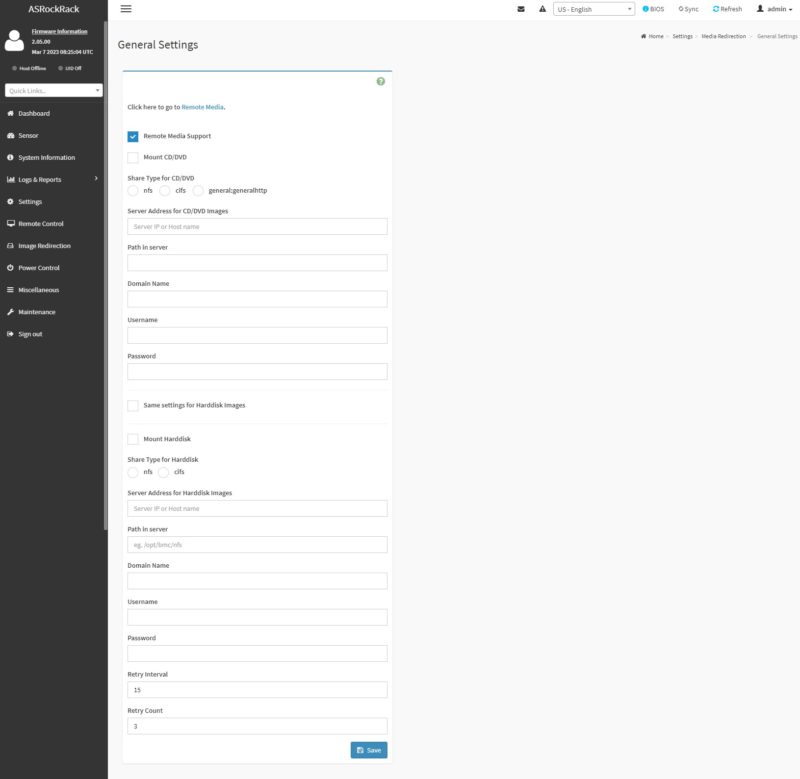Viewport: 800px width, 779px height.
Task: Click the BIOS info icon in header
Action: tap(645, 9)
